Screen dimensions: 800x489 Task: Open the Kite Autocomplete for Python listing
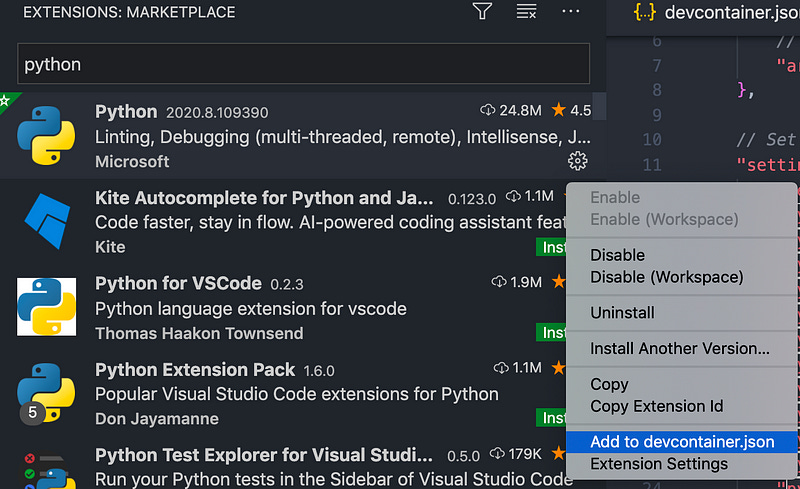[x=264, y=197]
